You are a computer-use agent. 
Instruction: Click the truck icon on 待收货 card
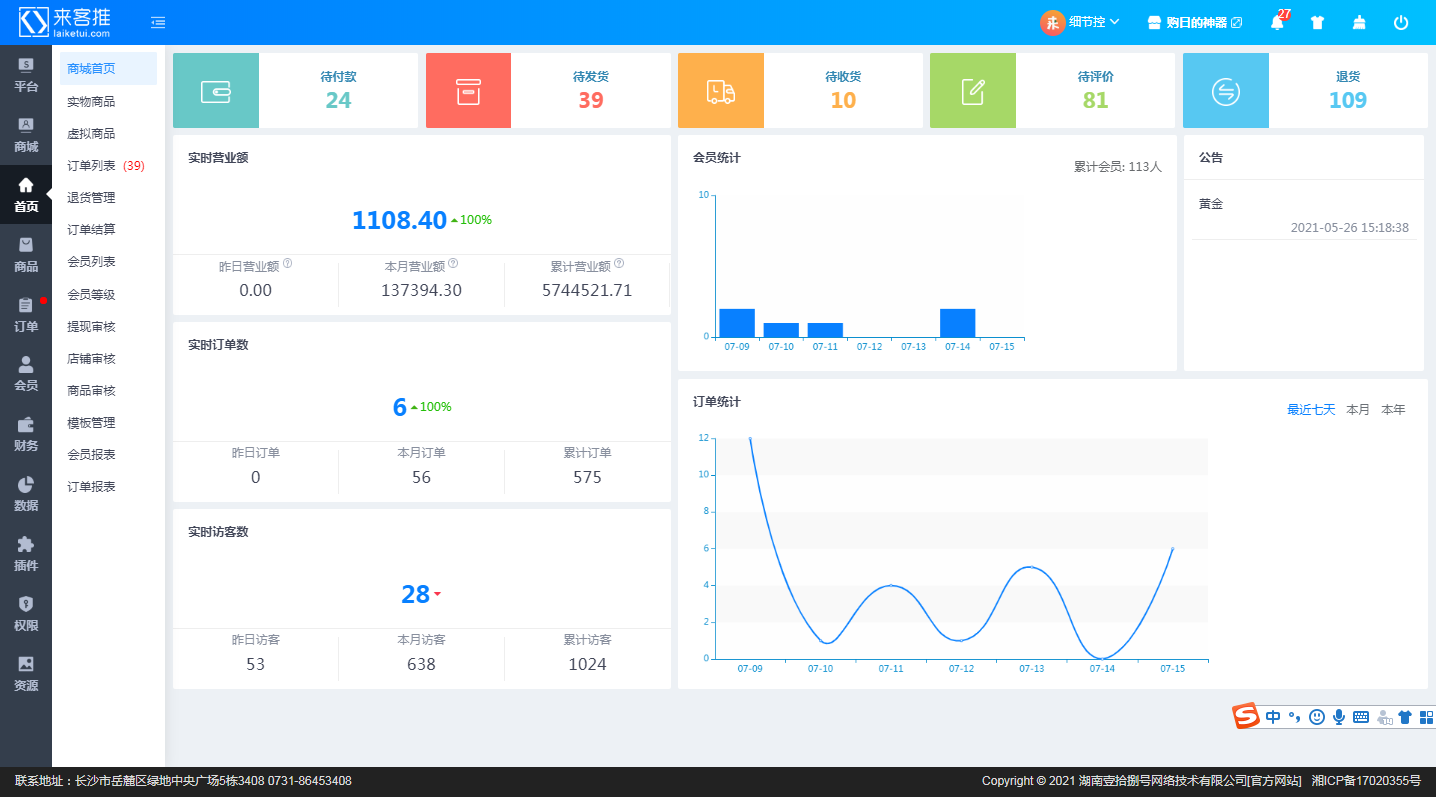click(x=721, y=91)
